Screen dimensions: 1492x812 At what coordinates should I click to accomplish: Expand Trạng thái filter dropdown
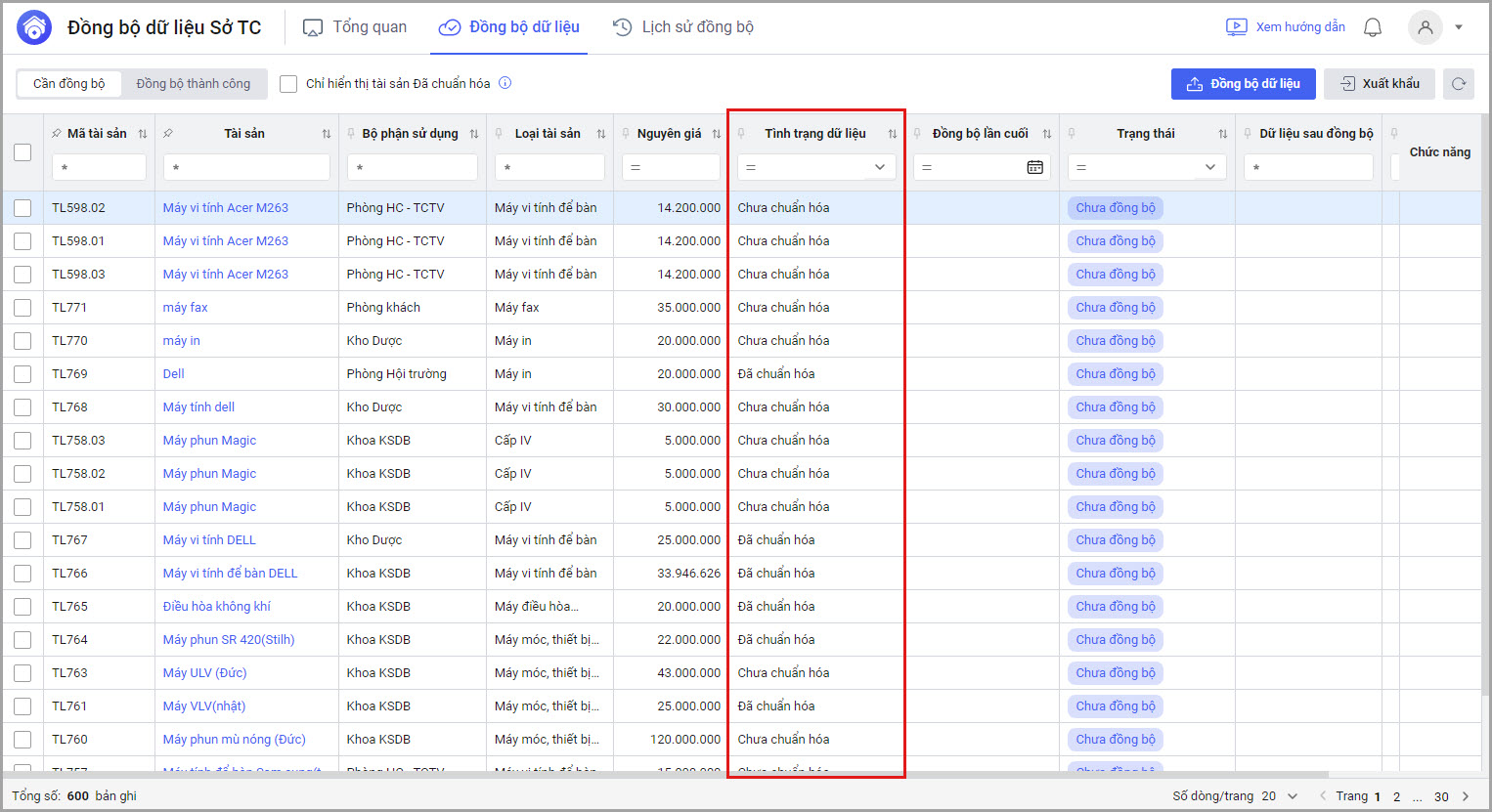1209,167
